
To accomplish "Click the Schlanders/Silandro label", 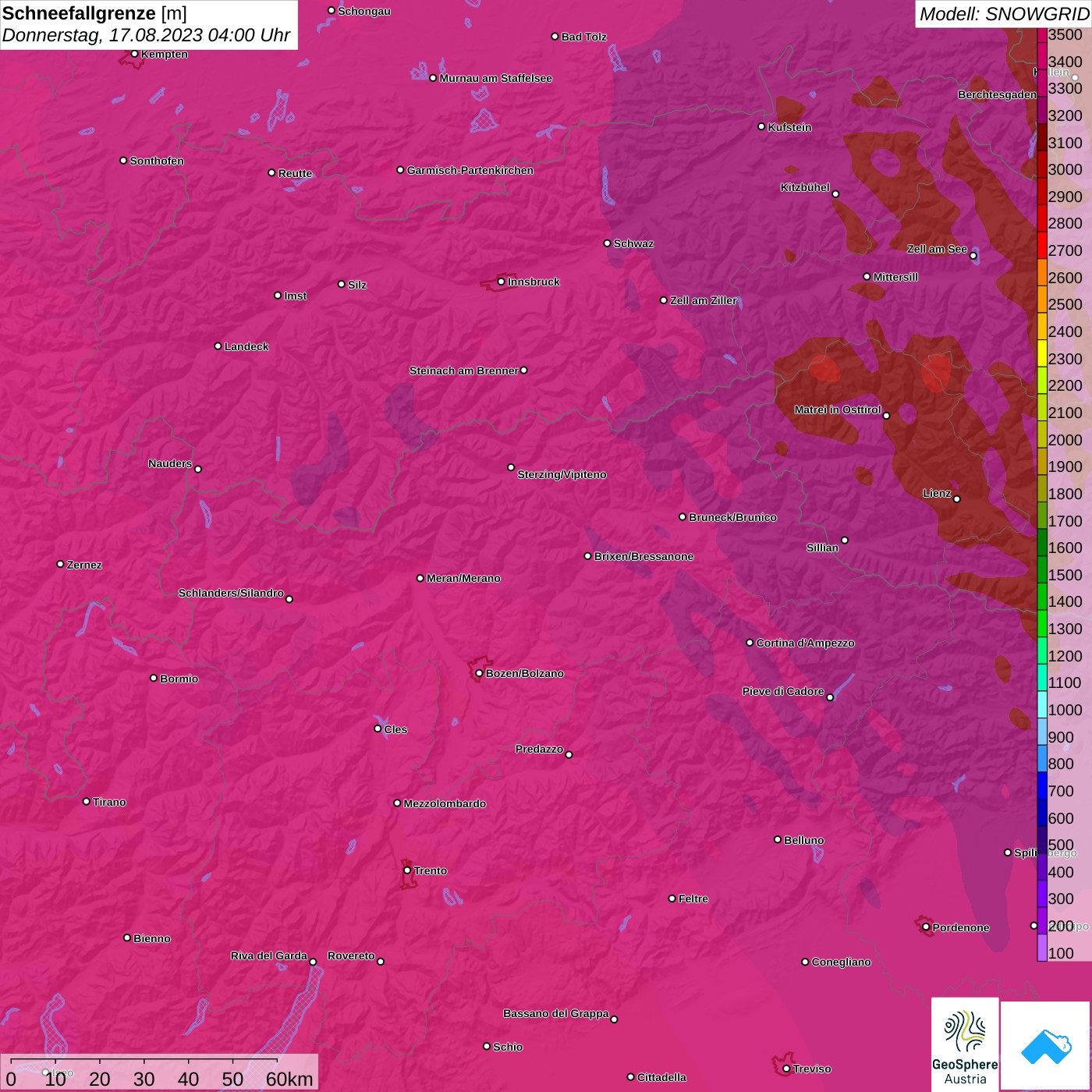I will [231, 593].
